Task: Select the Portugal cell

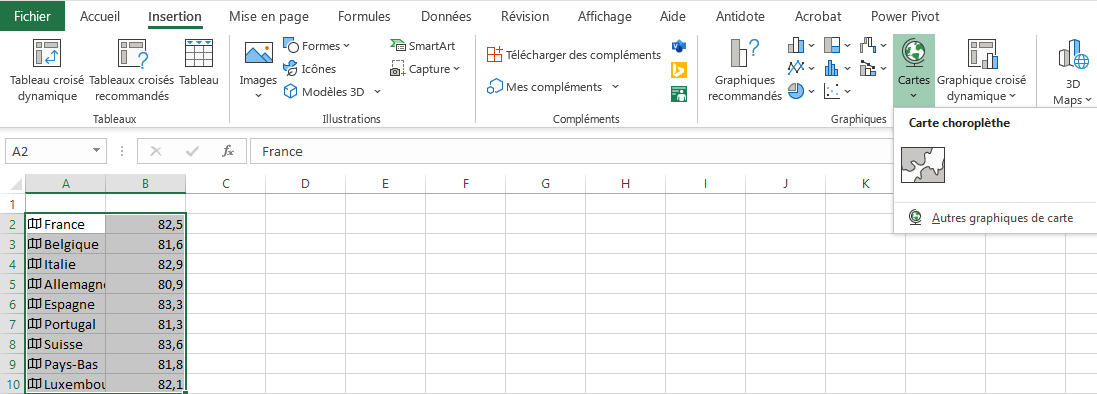Action: click(x=65, y=324)
